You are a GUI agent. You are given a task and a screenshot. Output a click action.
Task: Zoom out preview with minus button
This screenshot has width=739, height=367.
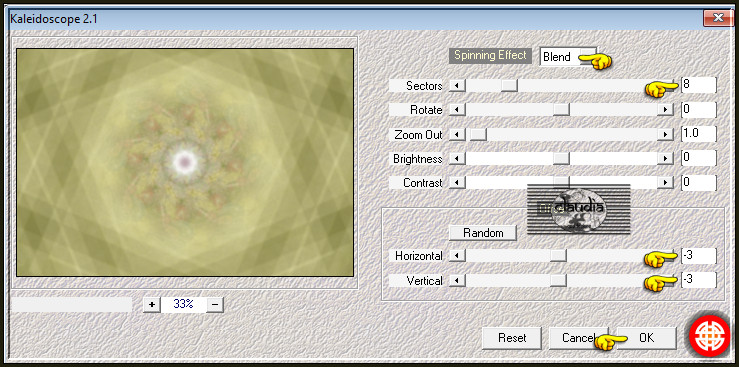(214, 304)
